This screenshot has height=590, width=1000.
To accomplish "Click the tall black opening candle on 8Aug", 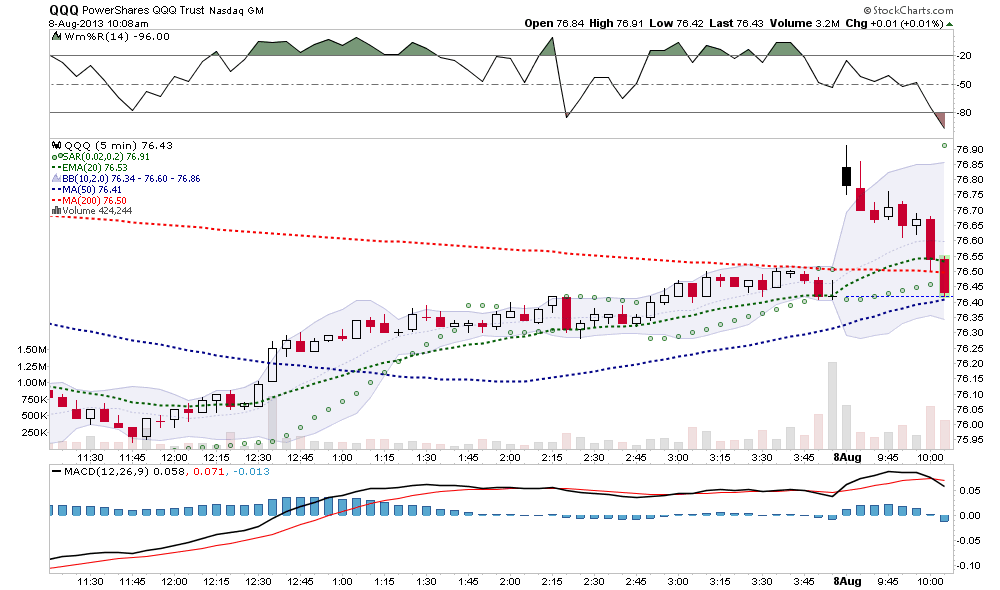I will [846, 175].
